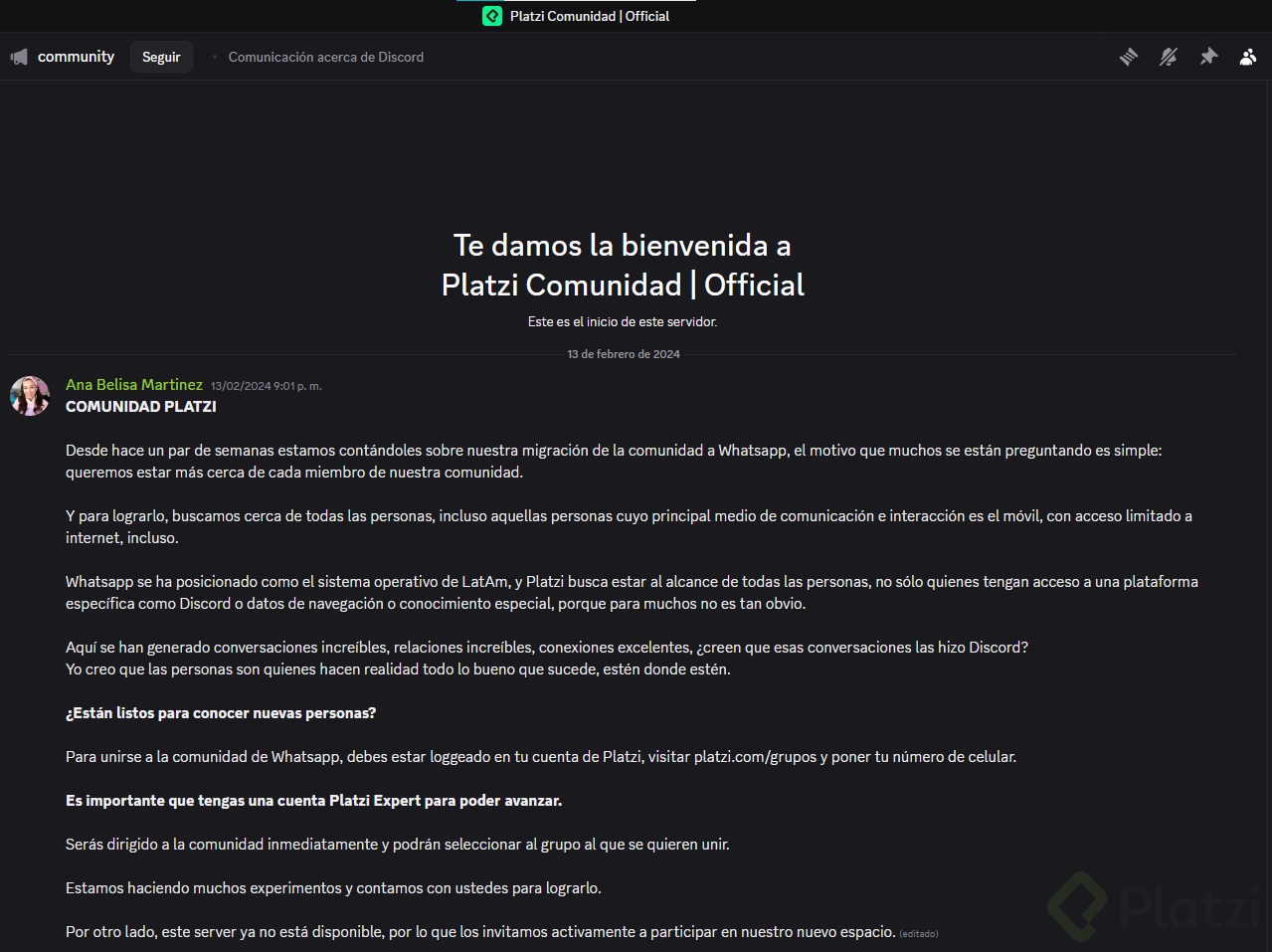This screenshot has width=1272, height=952.
Task: Click the Seguir follow button
Action: pos(161,57)
